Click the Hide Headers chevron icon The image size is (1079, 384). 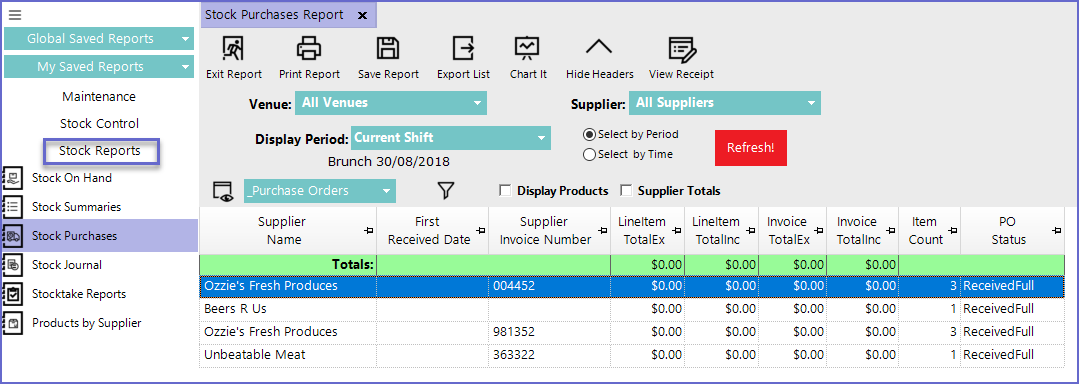[x=599, y=47]
